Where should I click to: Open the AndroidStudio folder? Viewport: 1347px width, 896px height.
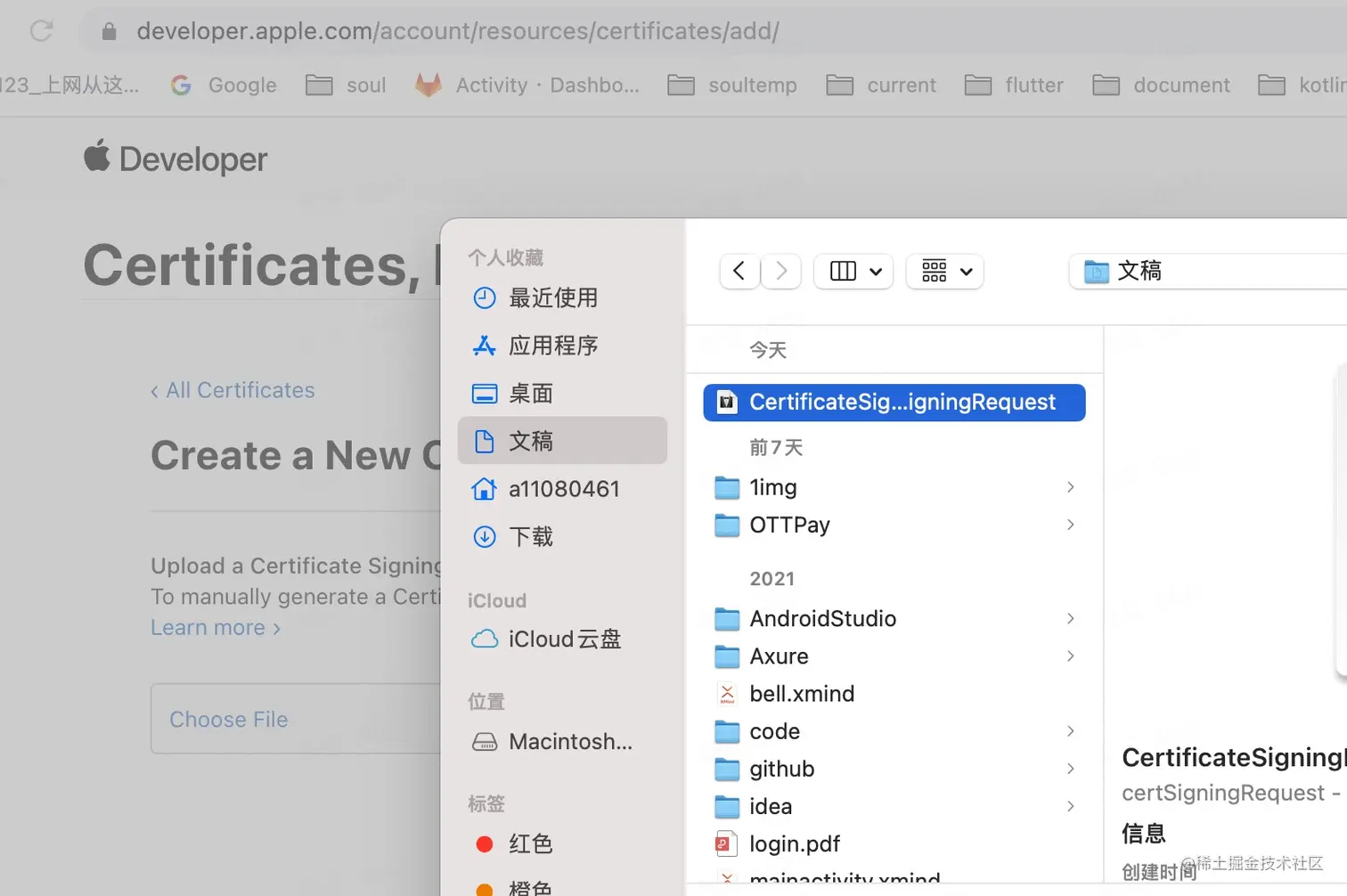(x=894, y=619)
